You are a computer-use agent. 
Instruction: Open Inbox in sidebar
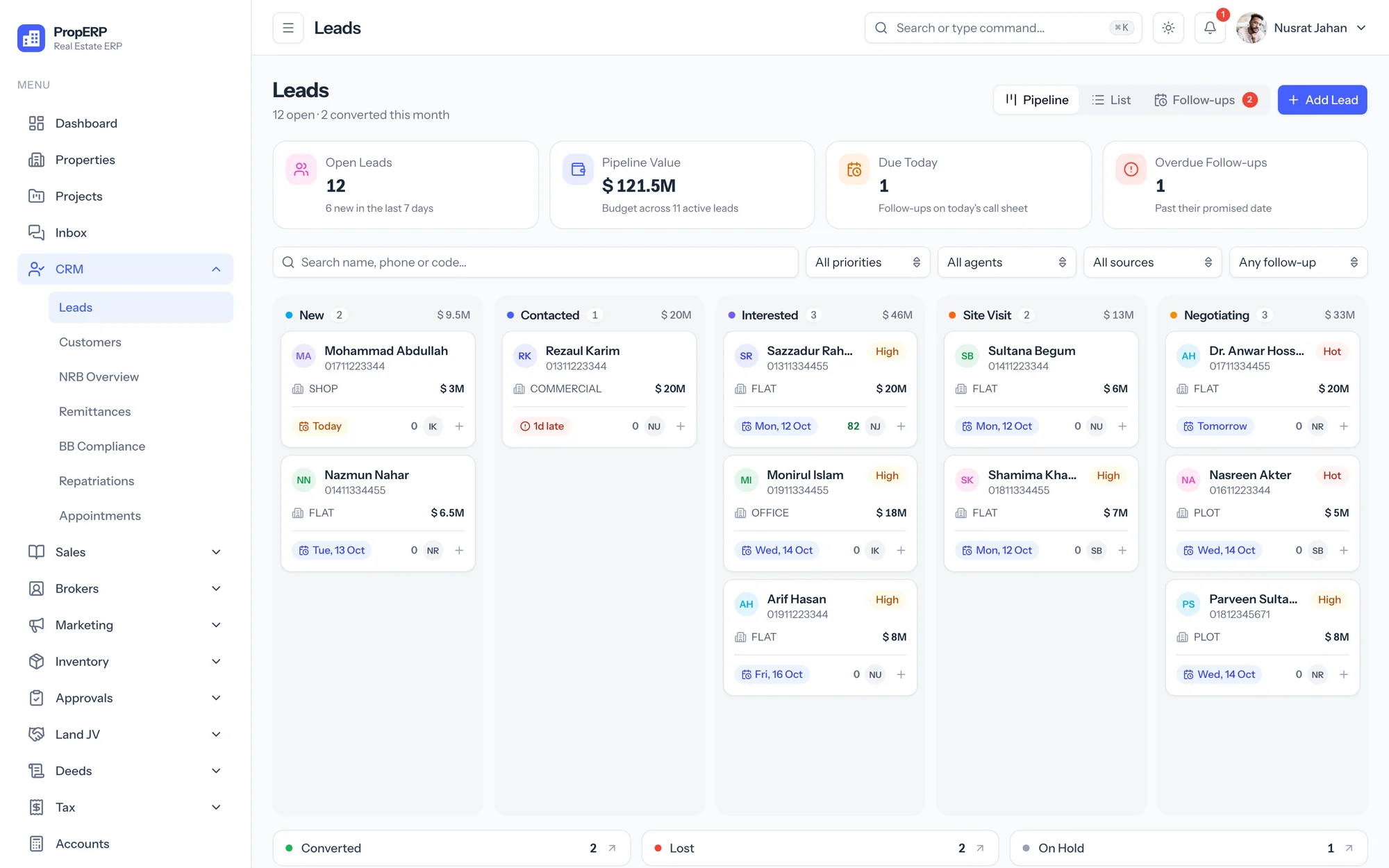click(125, 233)
